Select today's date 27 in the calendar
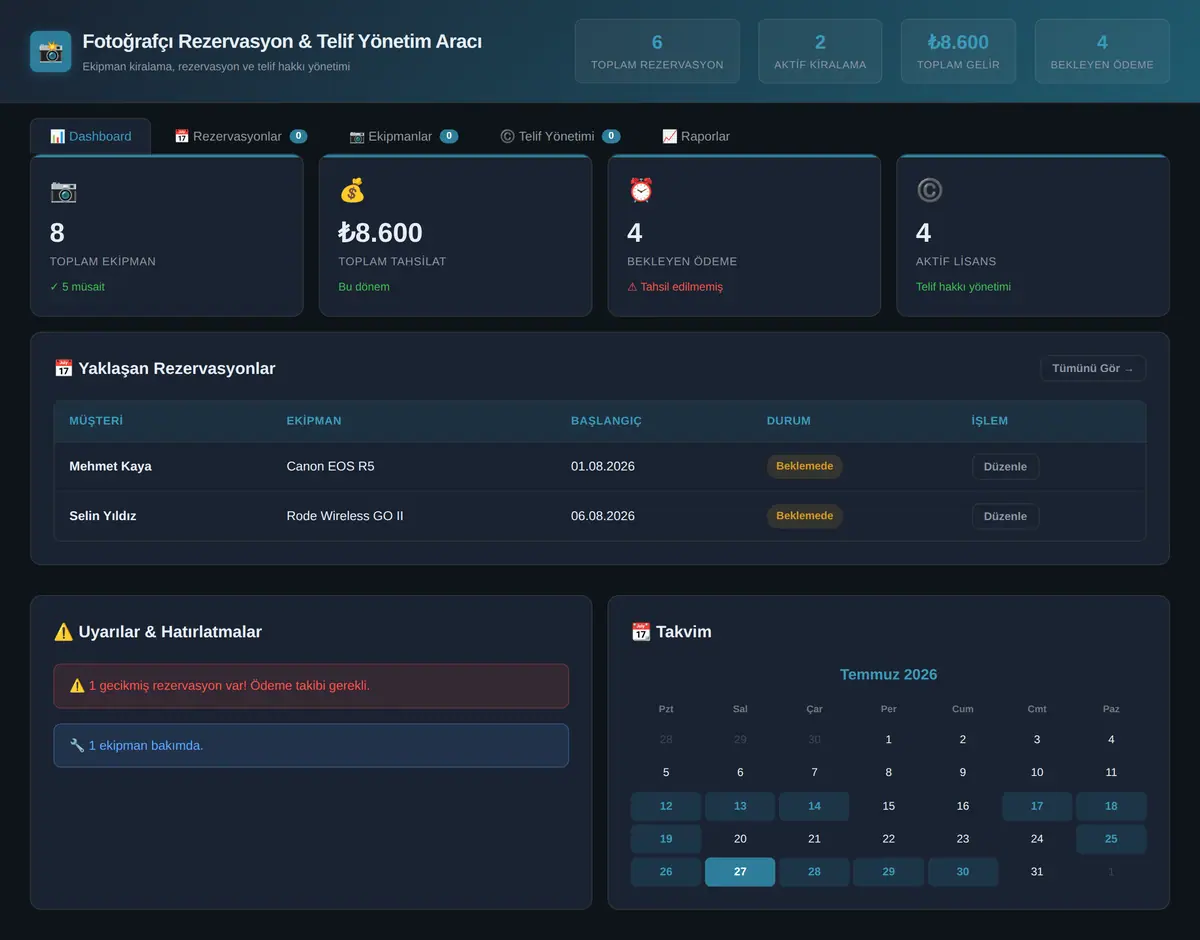Viewport: 1200px width, 940px height. pos(740,872)
